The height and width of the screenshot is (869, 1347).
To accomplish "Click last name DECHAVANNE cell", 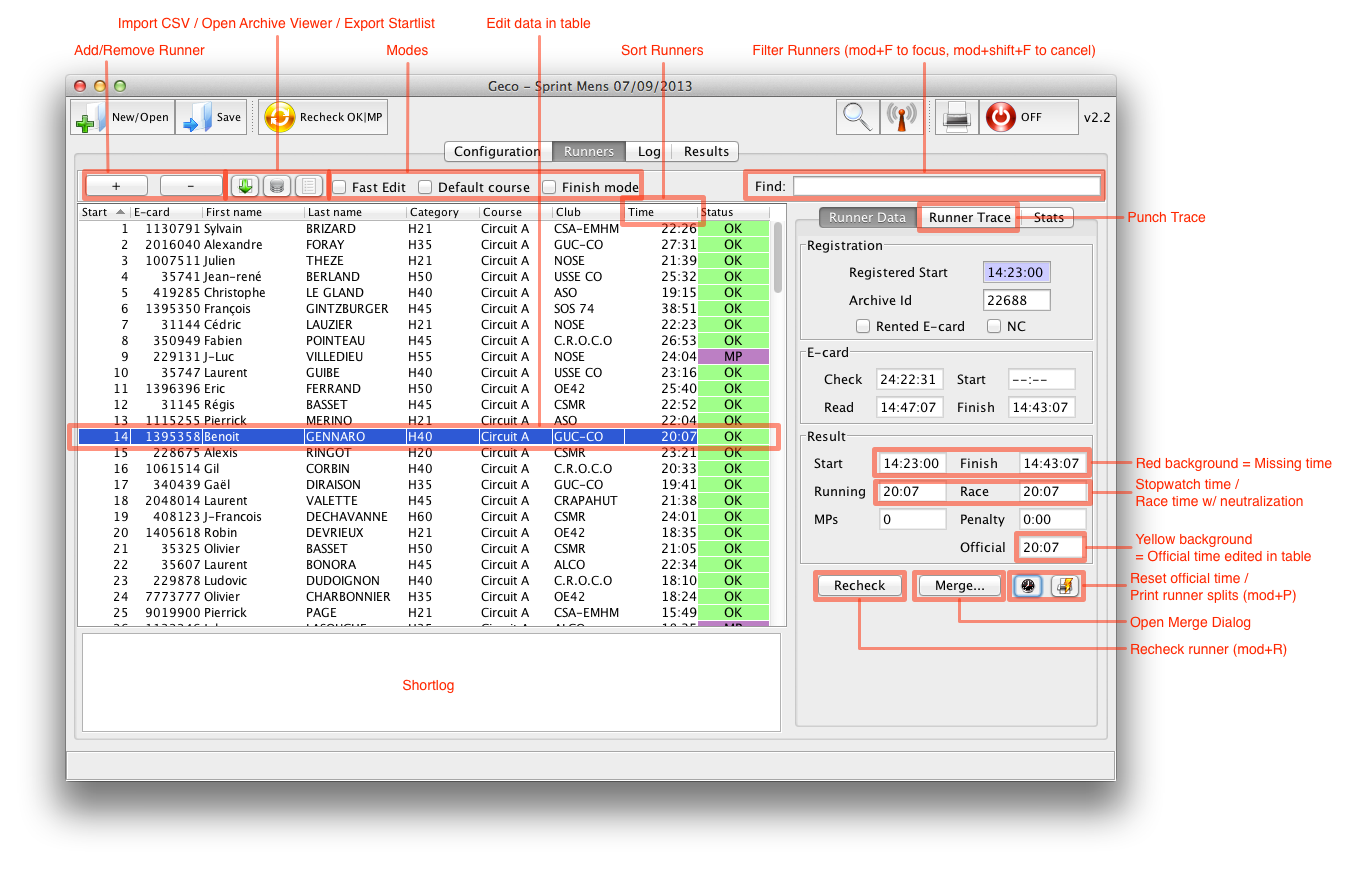I will coord(355,516).
